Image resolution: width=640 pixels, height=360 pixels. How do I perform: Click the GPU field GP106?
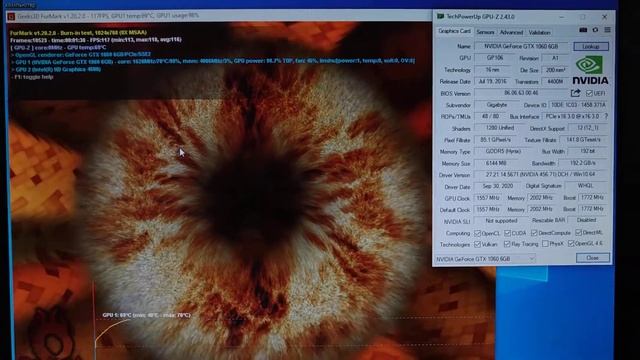coord(494,58)
